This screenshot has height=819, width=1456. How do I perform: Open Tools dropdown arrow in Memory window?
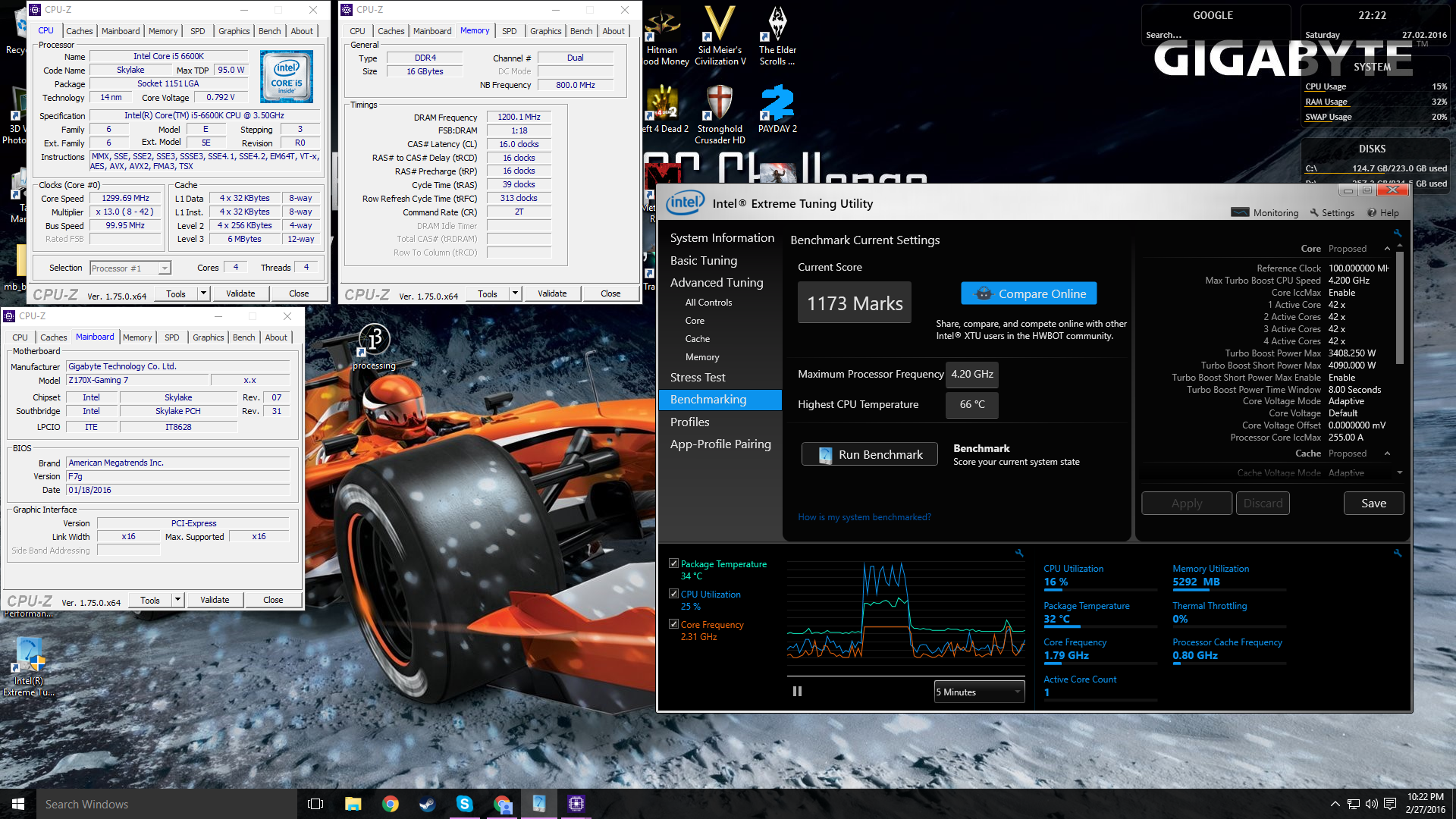tap(515, 293)
